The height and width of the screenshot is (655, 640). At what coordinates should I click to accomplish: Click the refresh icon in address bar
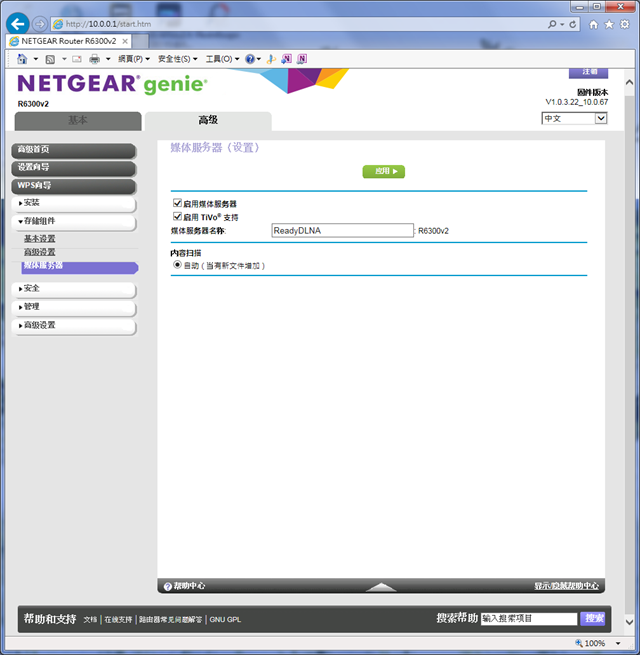(573, 24)
